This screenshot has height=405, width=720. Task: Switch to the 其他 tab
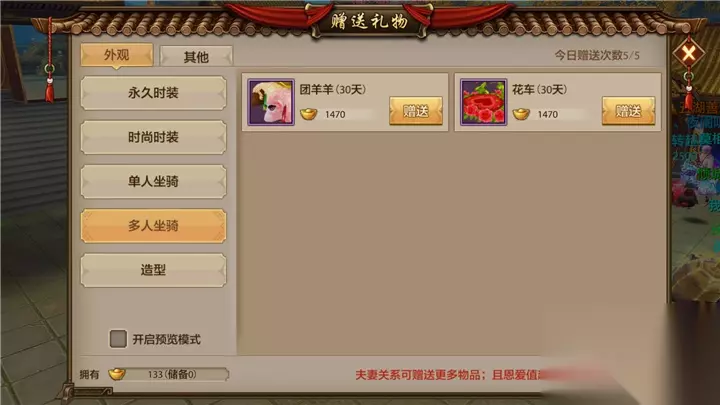tap(197, 57)
